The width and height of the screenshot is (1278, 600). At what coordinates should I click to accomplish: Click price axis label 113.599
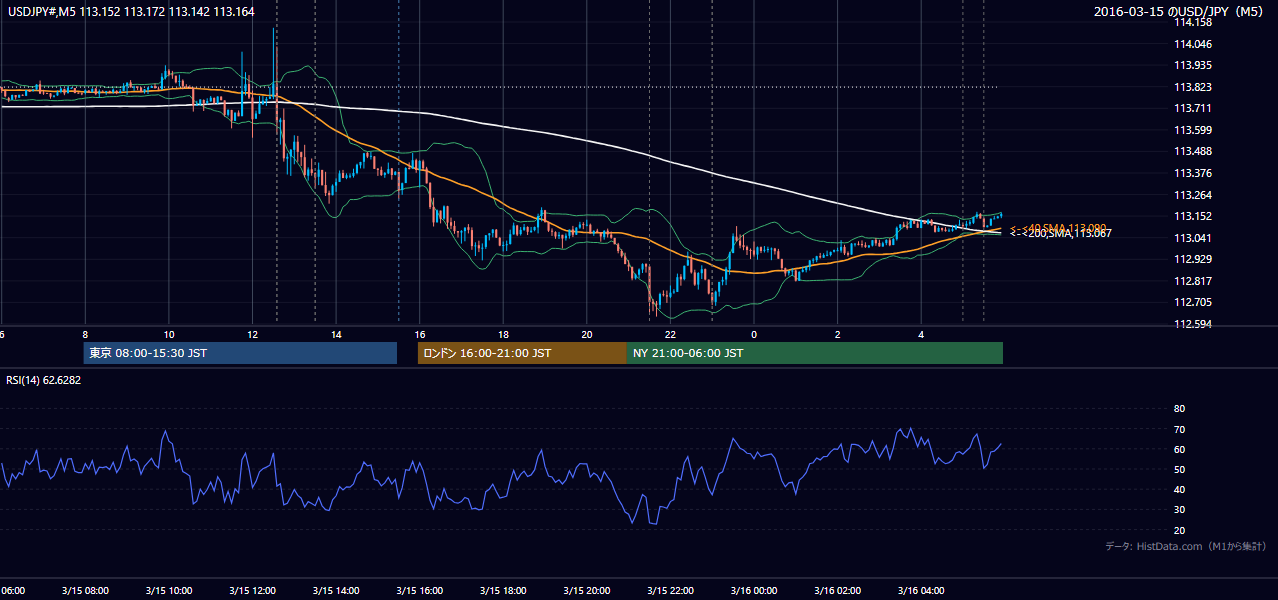1193,130
